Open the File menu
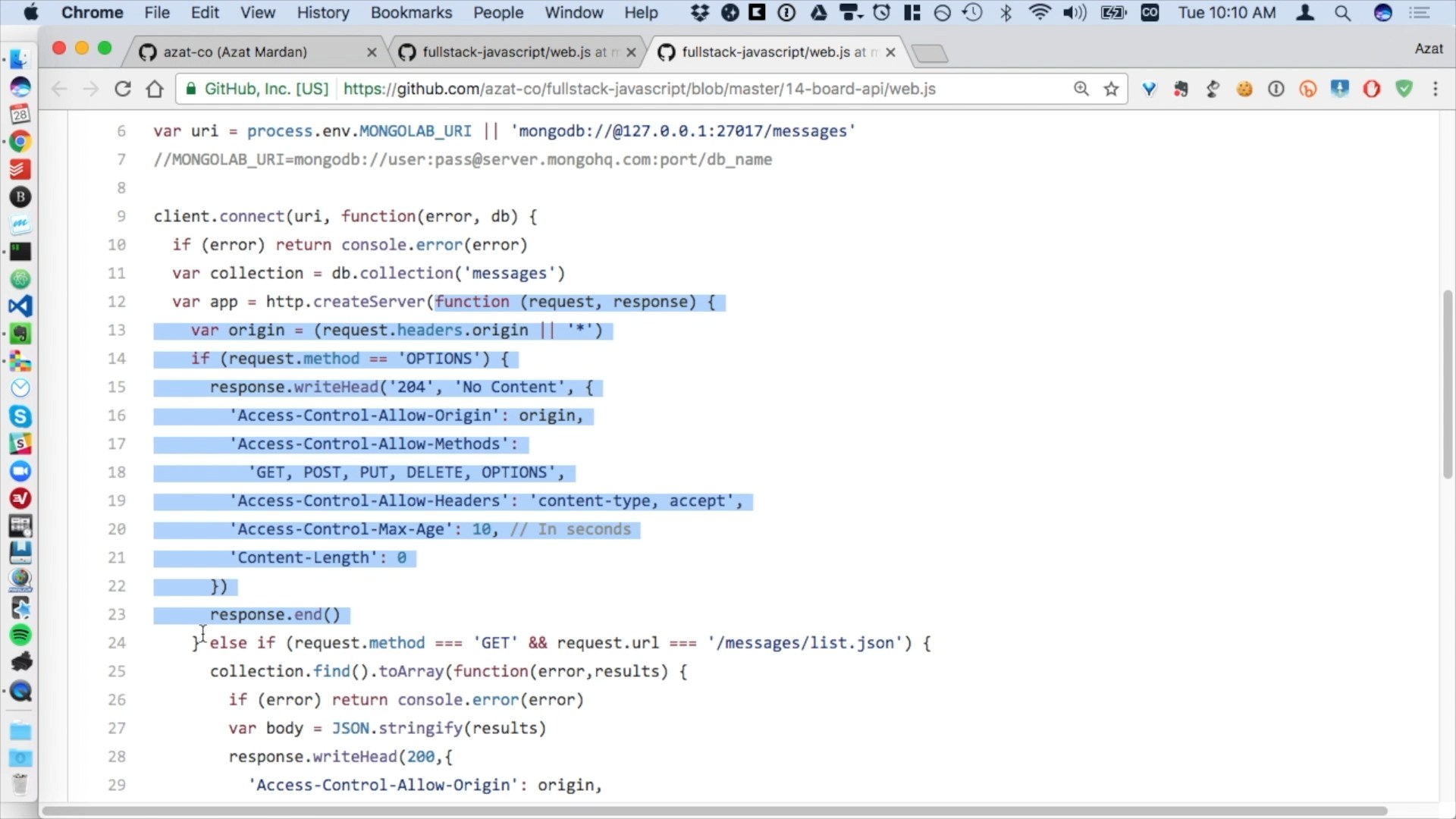Viewport: 1456px width, 819px height. [x=157, y=13]
